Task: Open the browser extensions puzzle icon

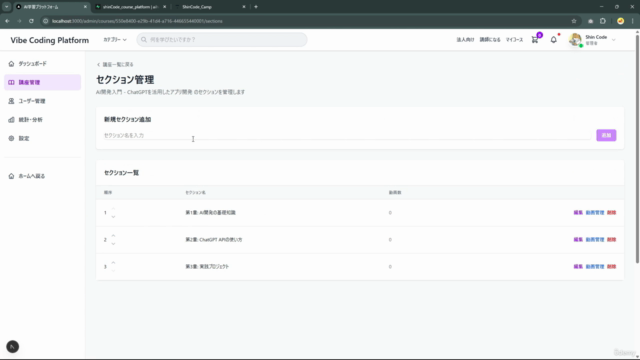Action: point(603,21)
